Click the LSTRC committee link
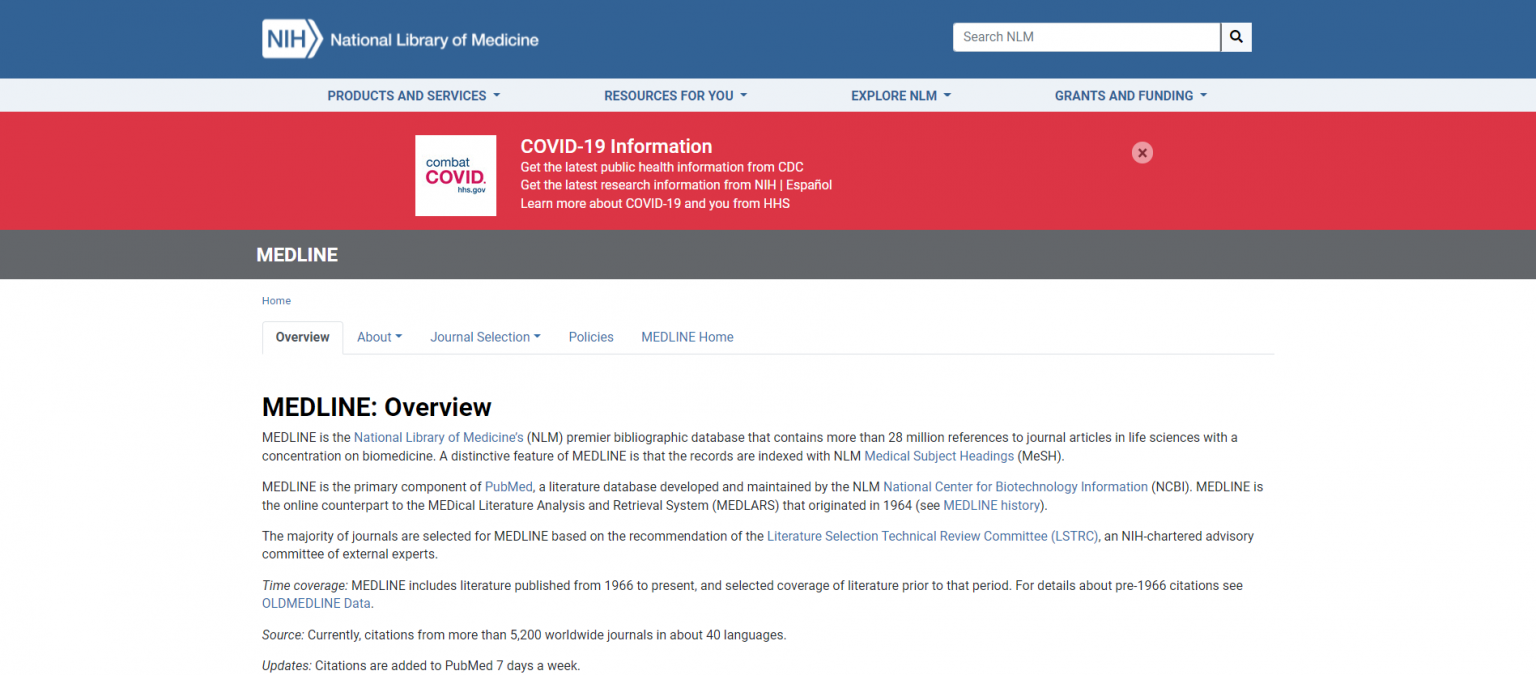This screenshot has width=1536, height=675. click(932, 535)
